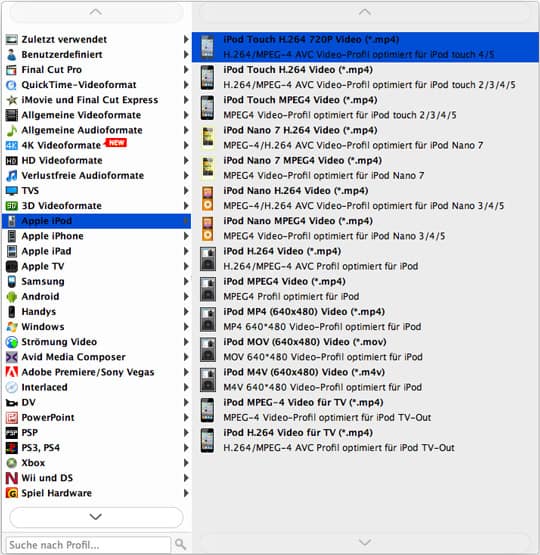This screenshot has width=540, height=555.
Task: Choose iPod Nano 7 H.264 Video profile
Action: (x=365, y=138)
